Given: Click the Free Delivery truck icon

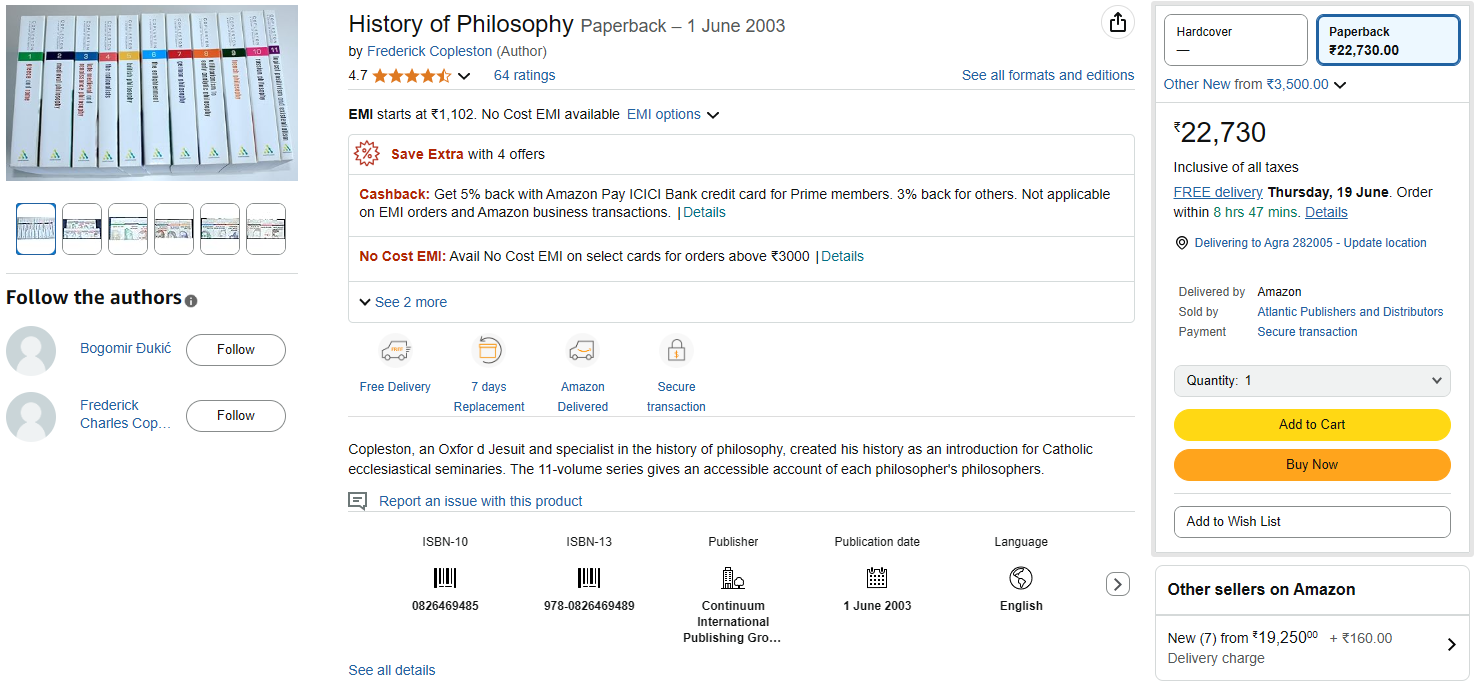Looking at the screenshot, I should pos(395,352).
